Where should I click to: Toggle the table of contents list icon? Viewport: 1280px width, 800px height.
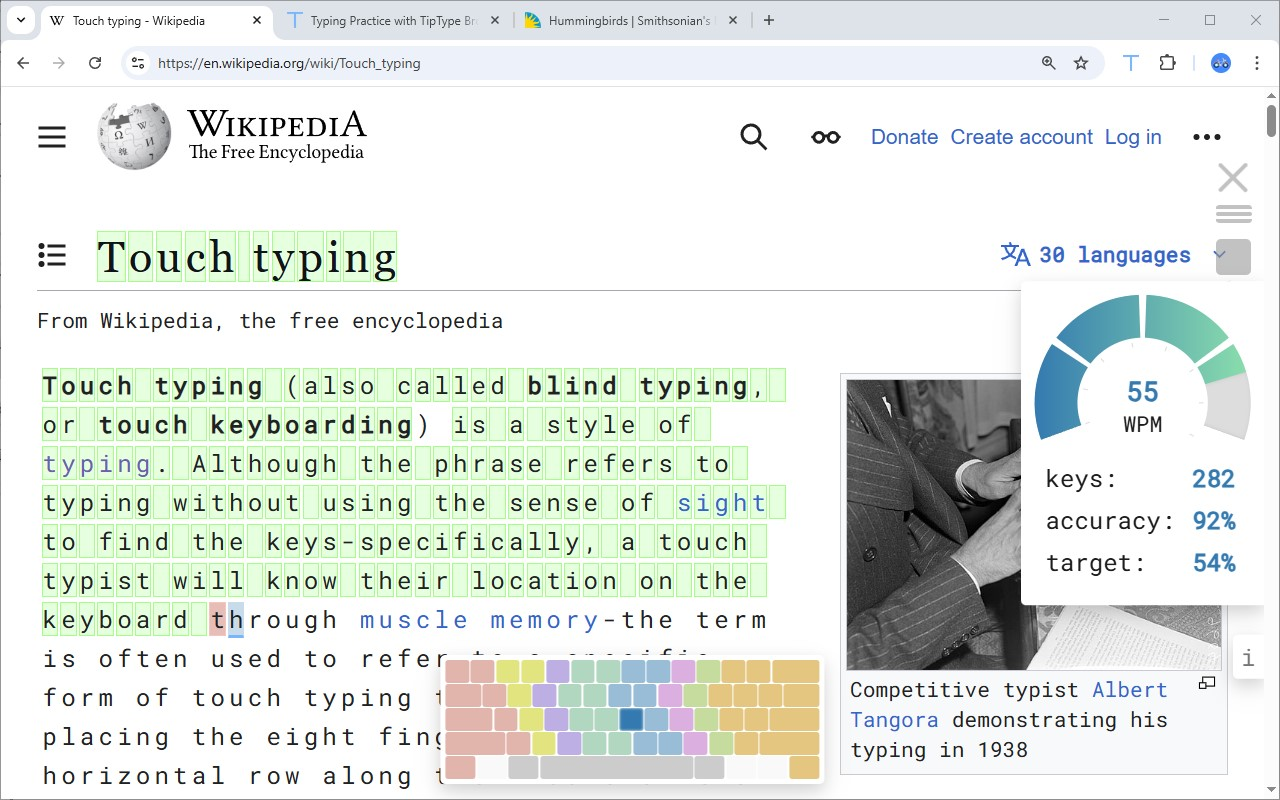[52, 255]
